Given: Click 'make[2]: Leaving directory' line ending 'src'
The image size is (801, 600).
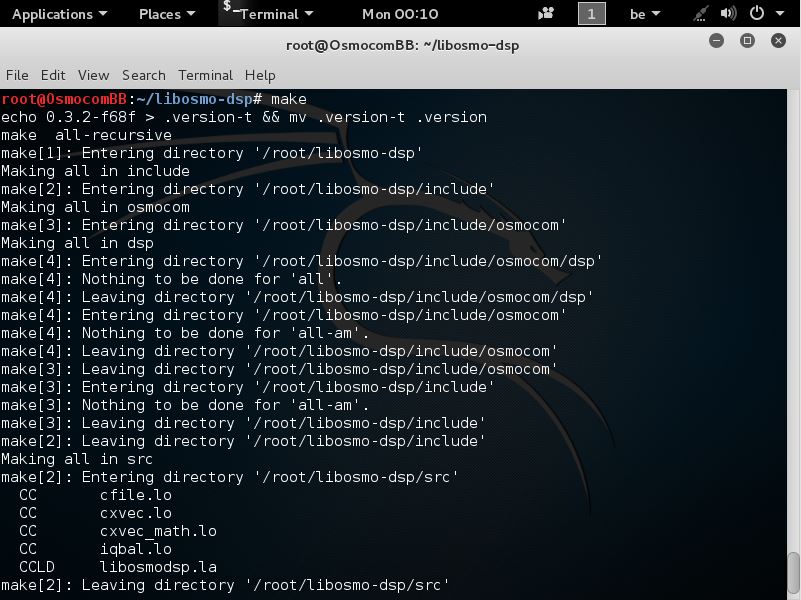Looking at the screenshot, I should pos(225,585).
